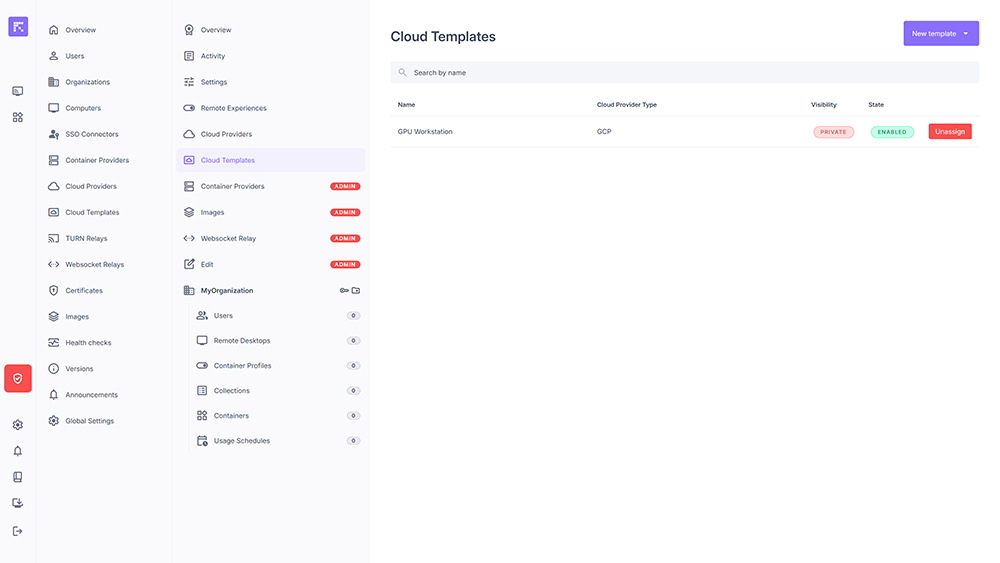Click the documentation book icon
This screenshot has width=1000, height=563.
click(x=18, y=477)
